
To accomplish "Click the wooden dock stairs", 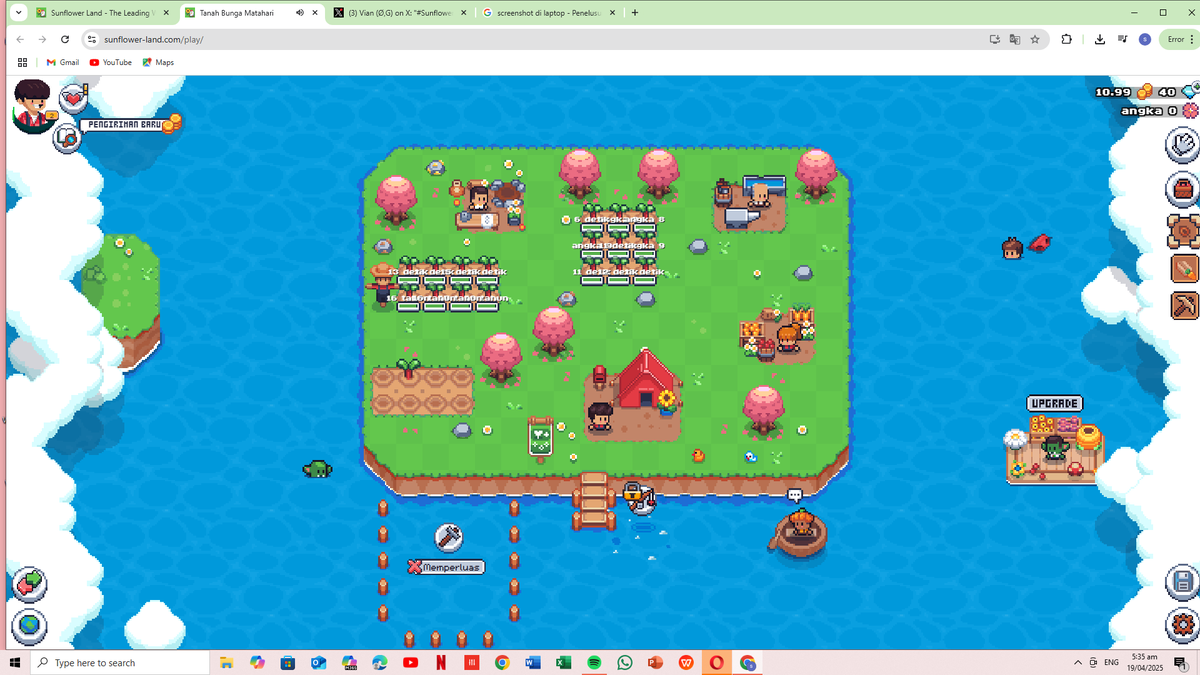I will [593, 500].
